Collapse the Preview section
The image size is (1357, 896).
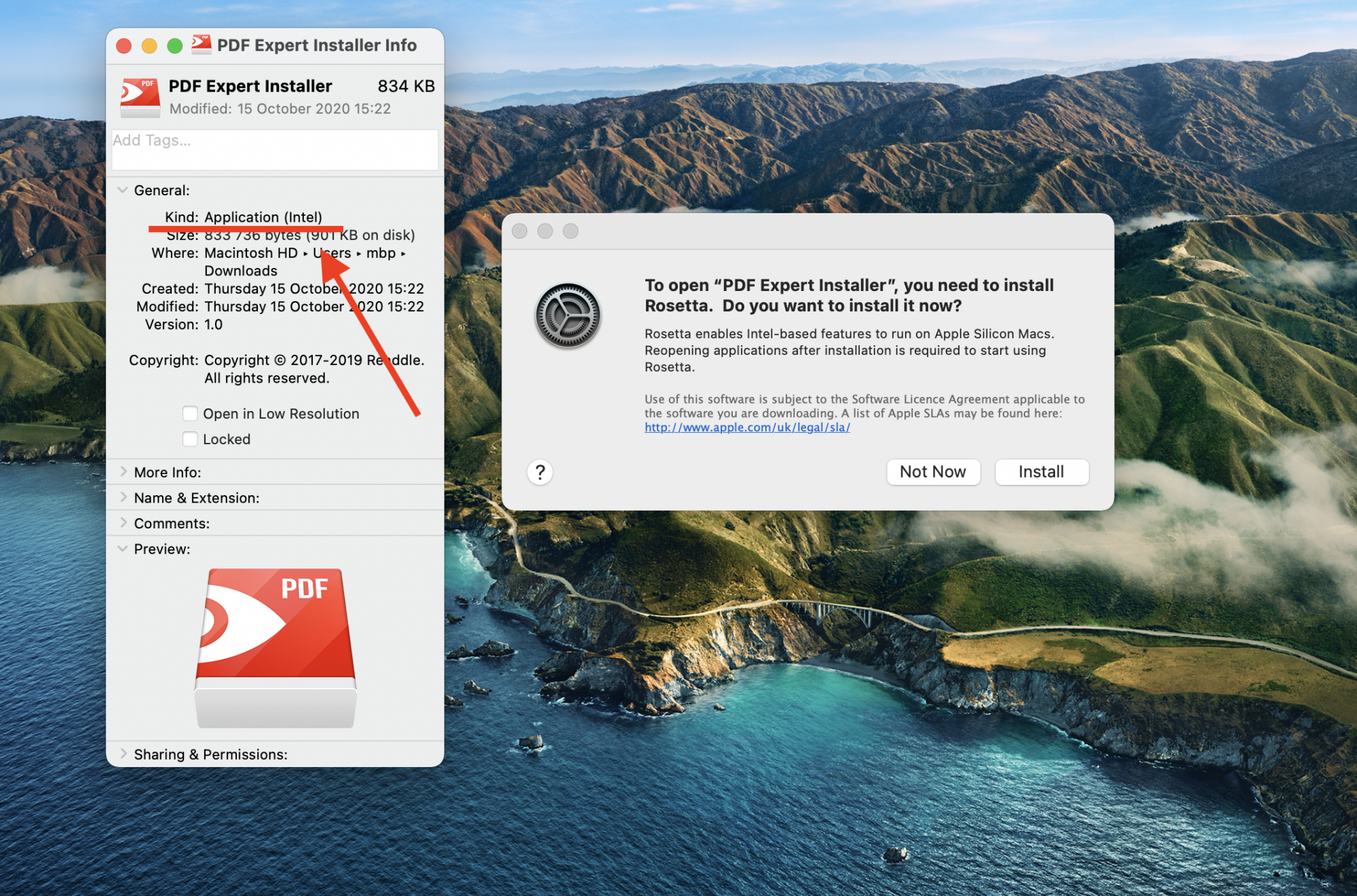coord(123,549)
